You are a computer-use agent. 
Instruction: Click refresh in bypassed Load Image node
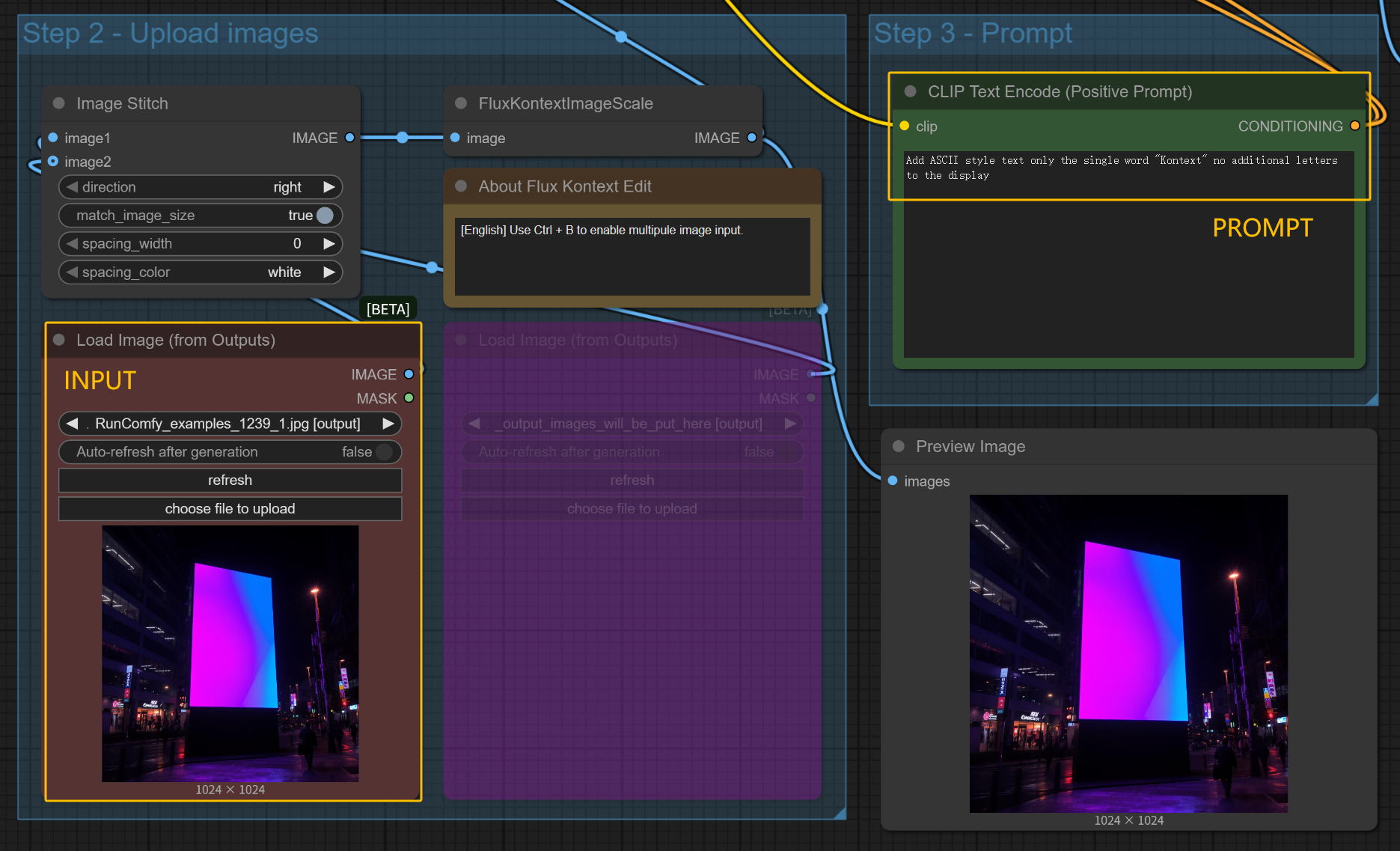(x=632, y=481)
